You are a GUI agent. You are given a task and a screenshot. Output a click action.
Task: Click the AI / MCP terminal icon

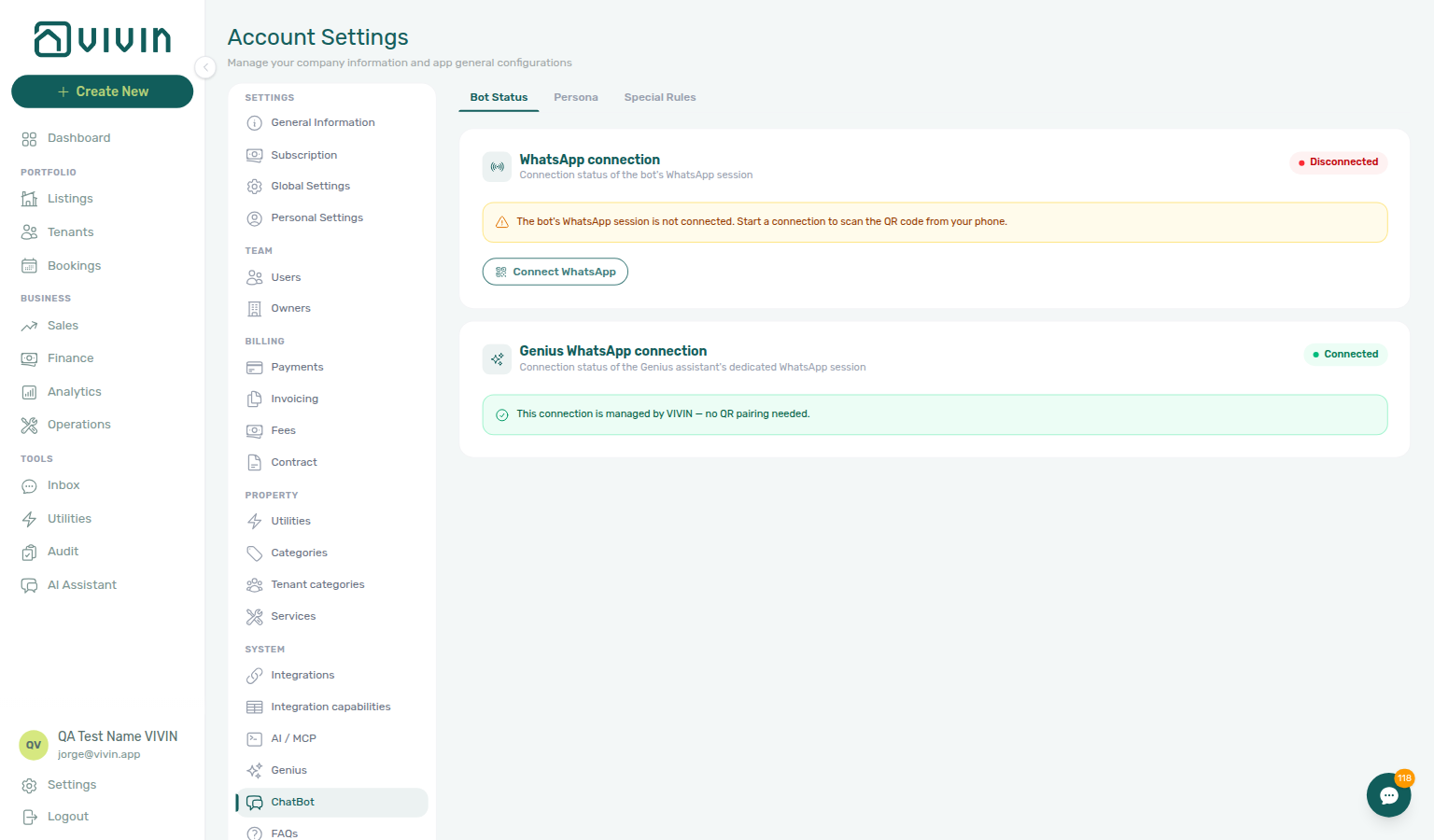click(x=254, y=739)
